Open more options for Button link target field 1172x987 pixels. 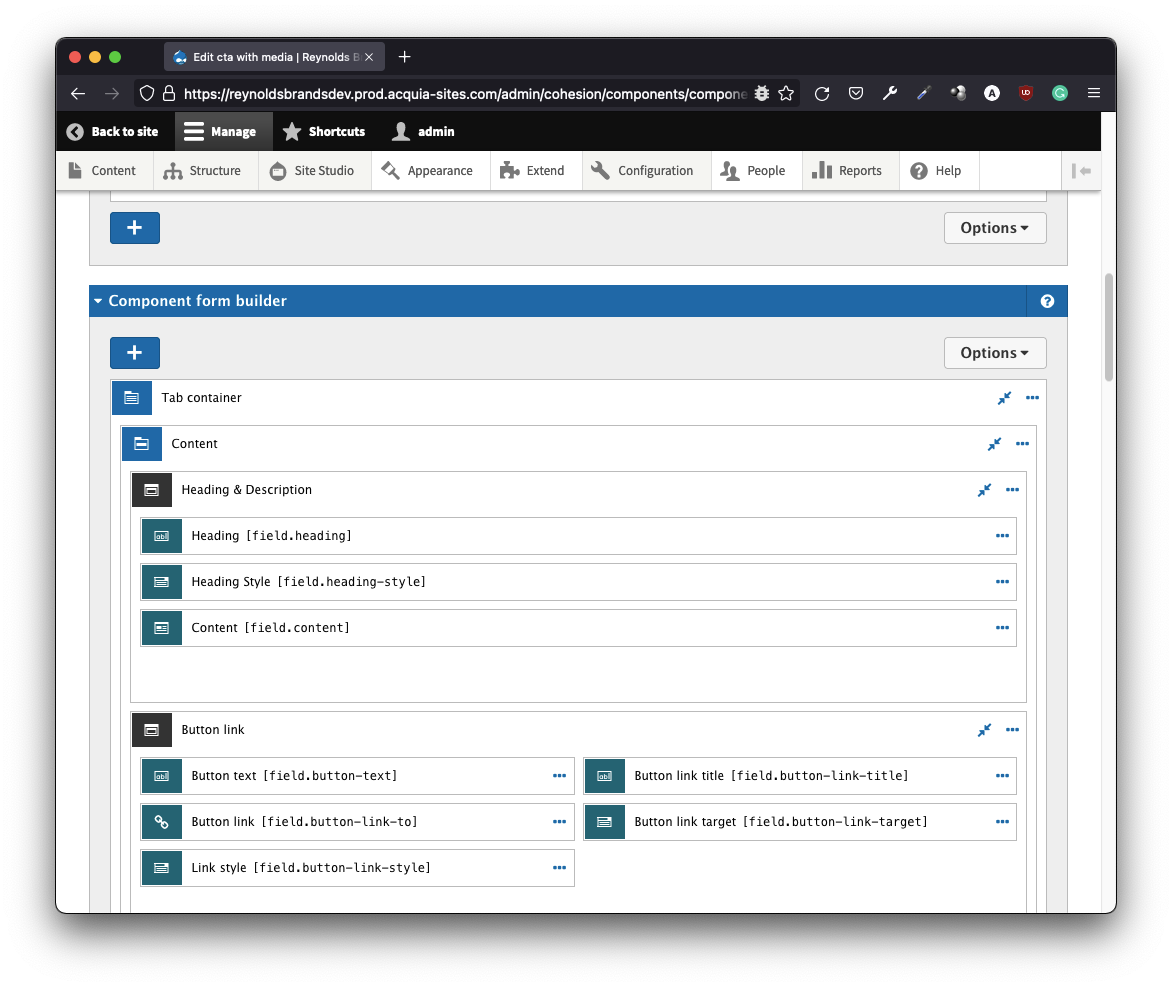1002,822
